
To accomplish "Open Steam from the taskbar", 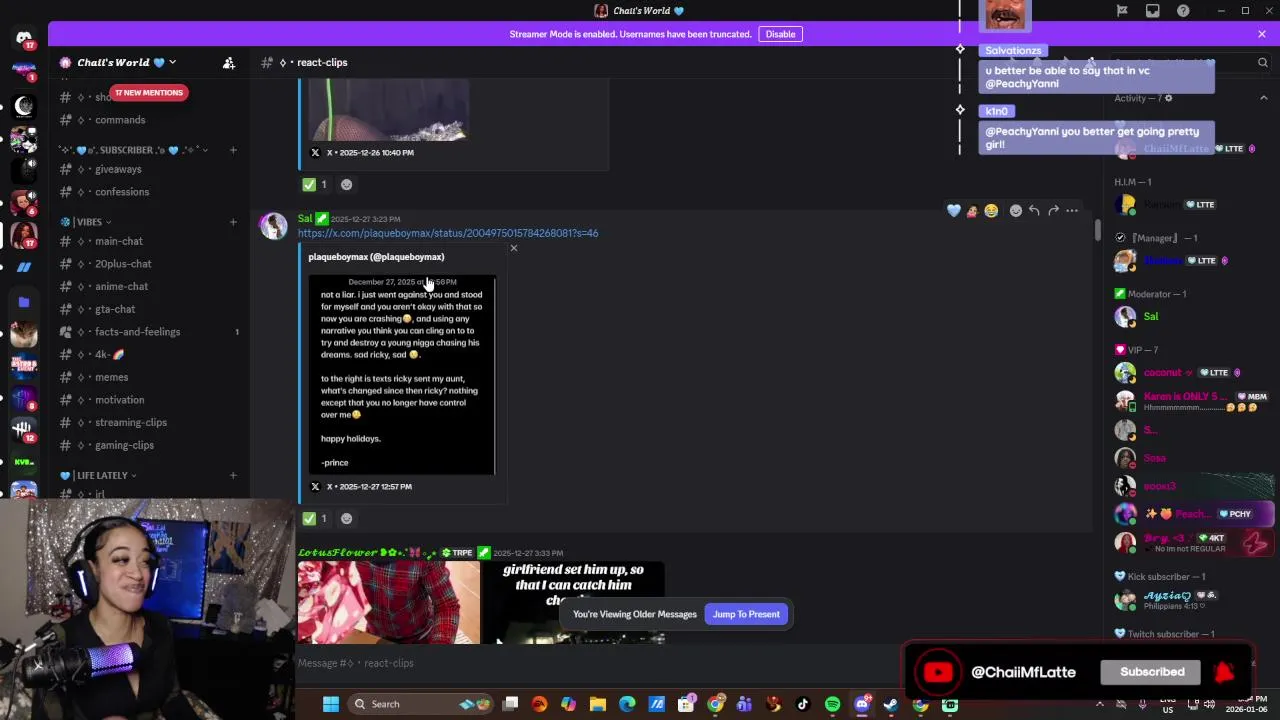I will 890,704.
